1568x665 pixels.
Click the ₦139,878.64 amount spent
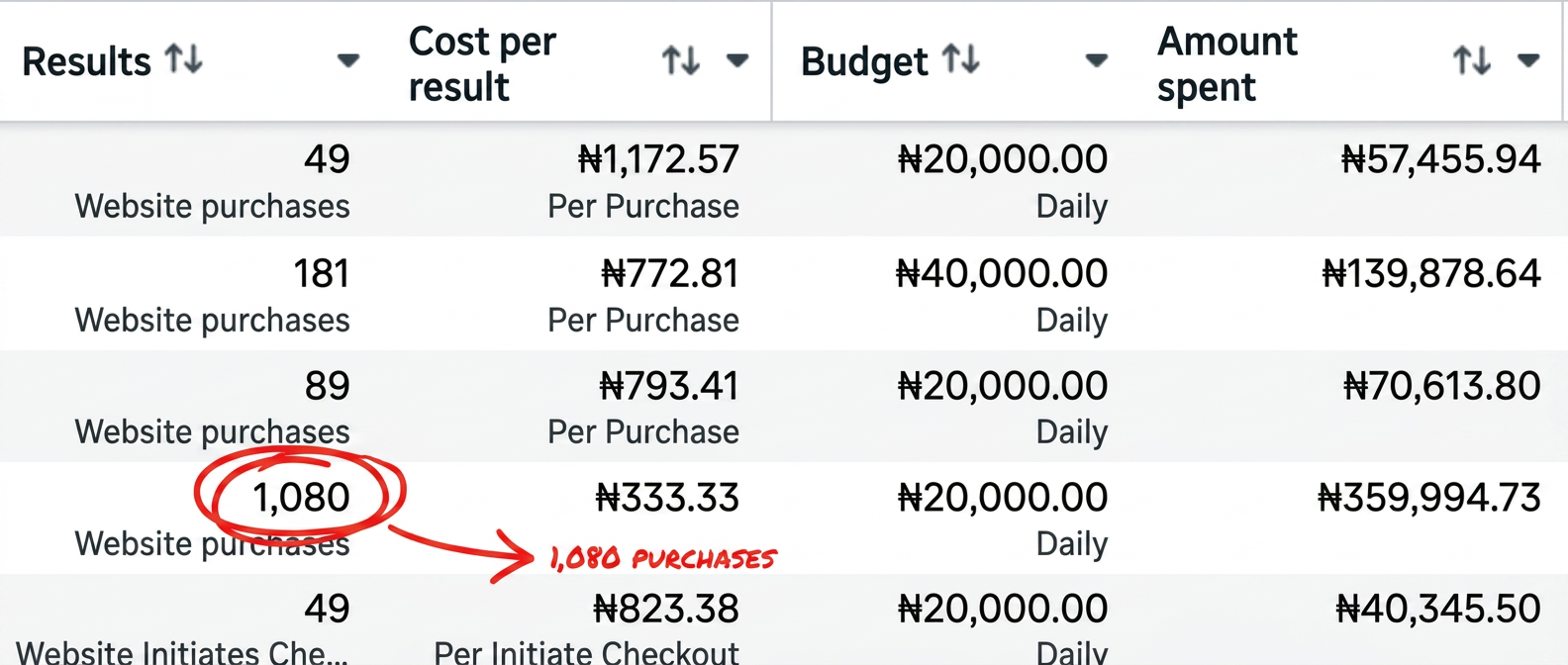tap(1431, 273)
